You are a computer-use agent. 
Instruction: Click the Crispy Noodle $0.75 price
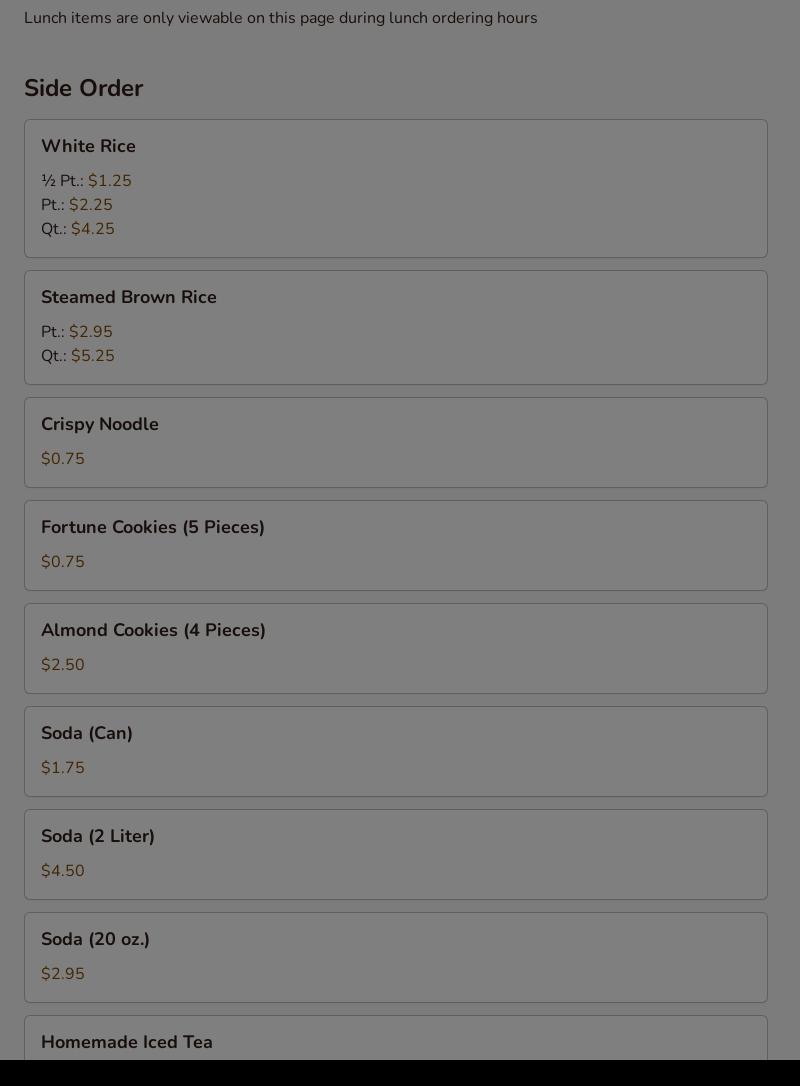[x=62, y=459]
